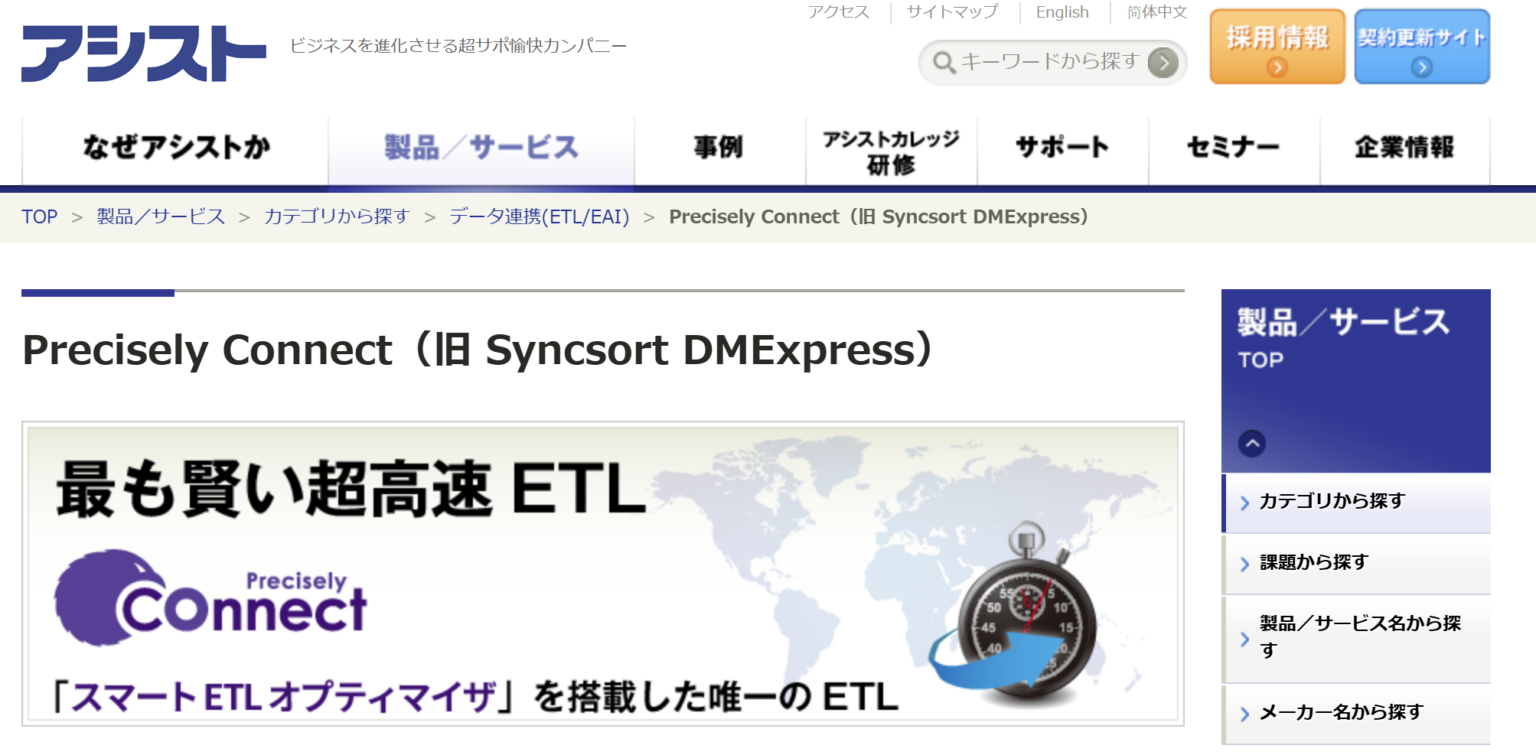Open the サイトマップ page
This screenshot has width=1536, height=755.
(950, 12)
